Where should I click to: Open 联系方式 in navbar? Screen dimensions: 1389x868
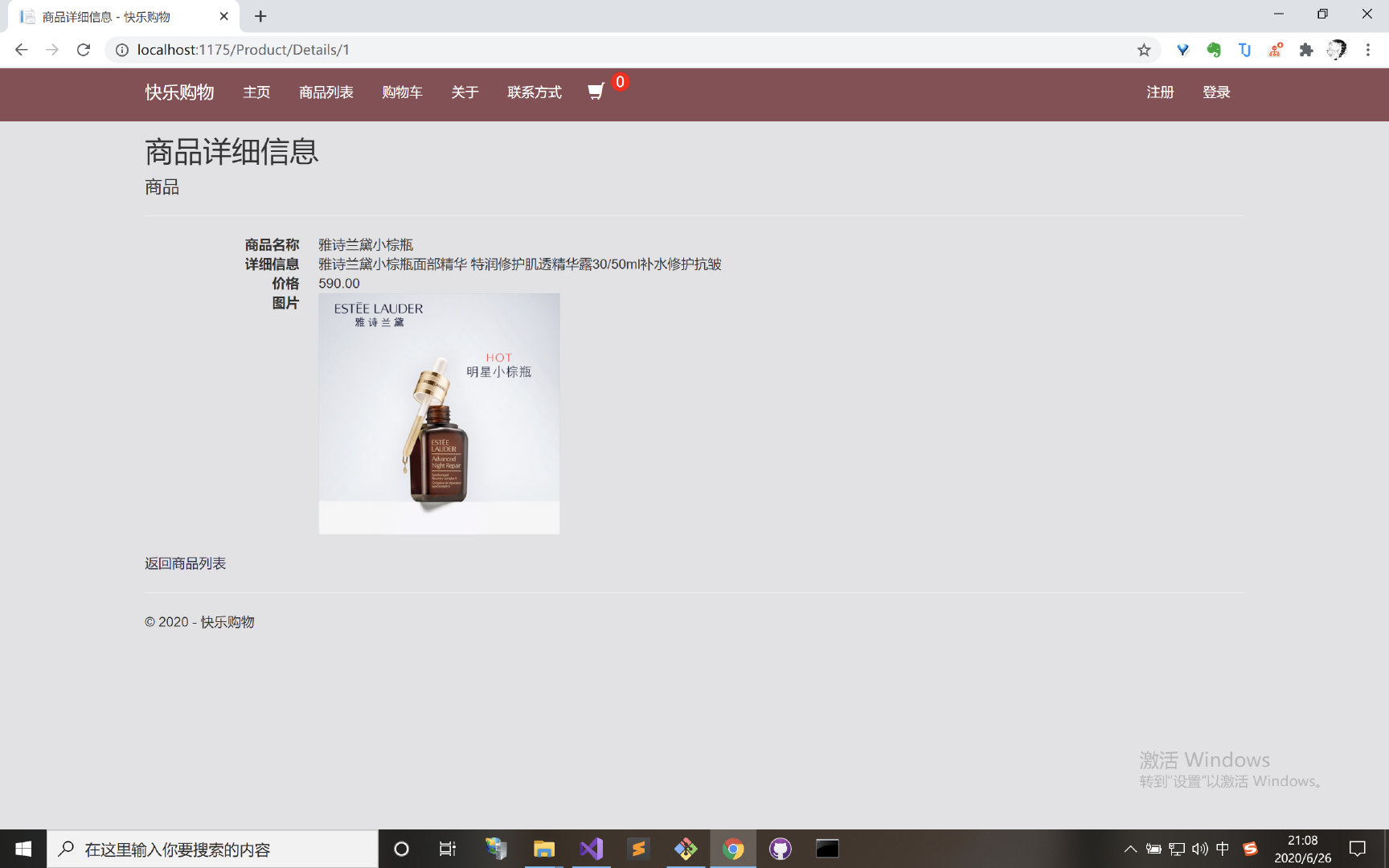tap(535, 92)
